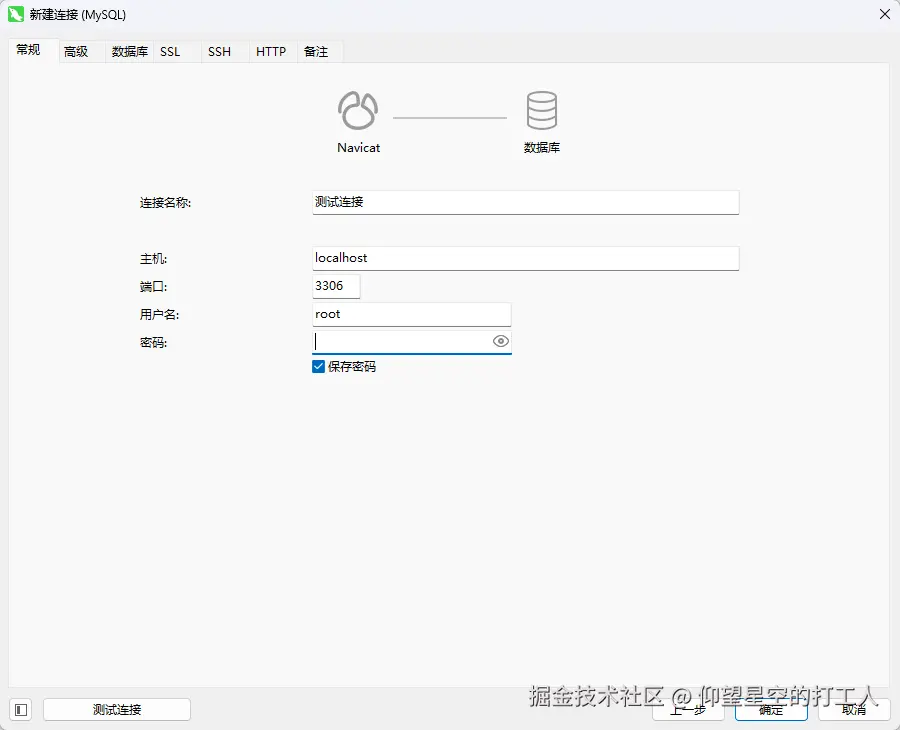Click the 端口 field showing 3306

pos(336,286)
